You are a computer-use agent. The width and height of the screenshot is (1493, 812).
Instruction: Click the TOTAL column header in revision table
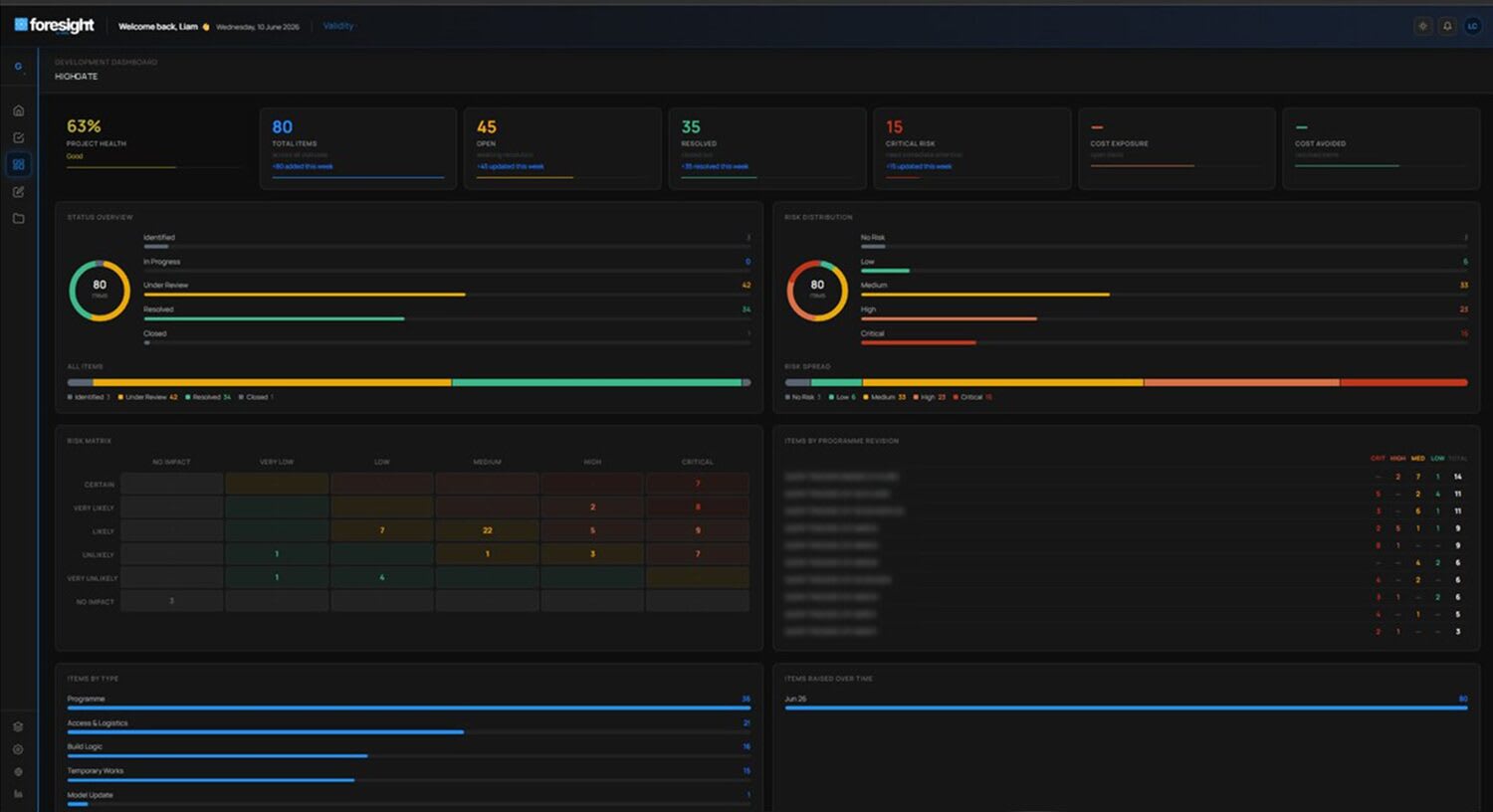[1458, 459]
